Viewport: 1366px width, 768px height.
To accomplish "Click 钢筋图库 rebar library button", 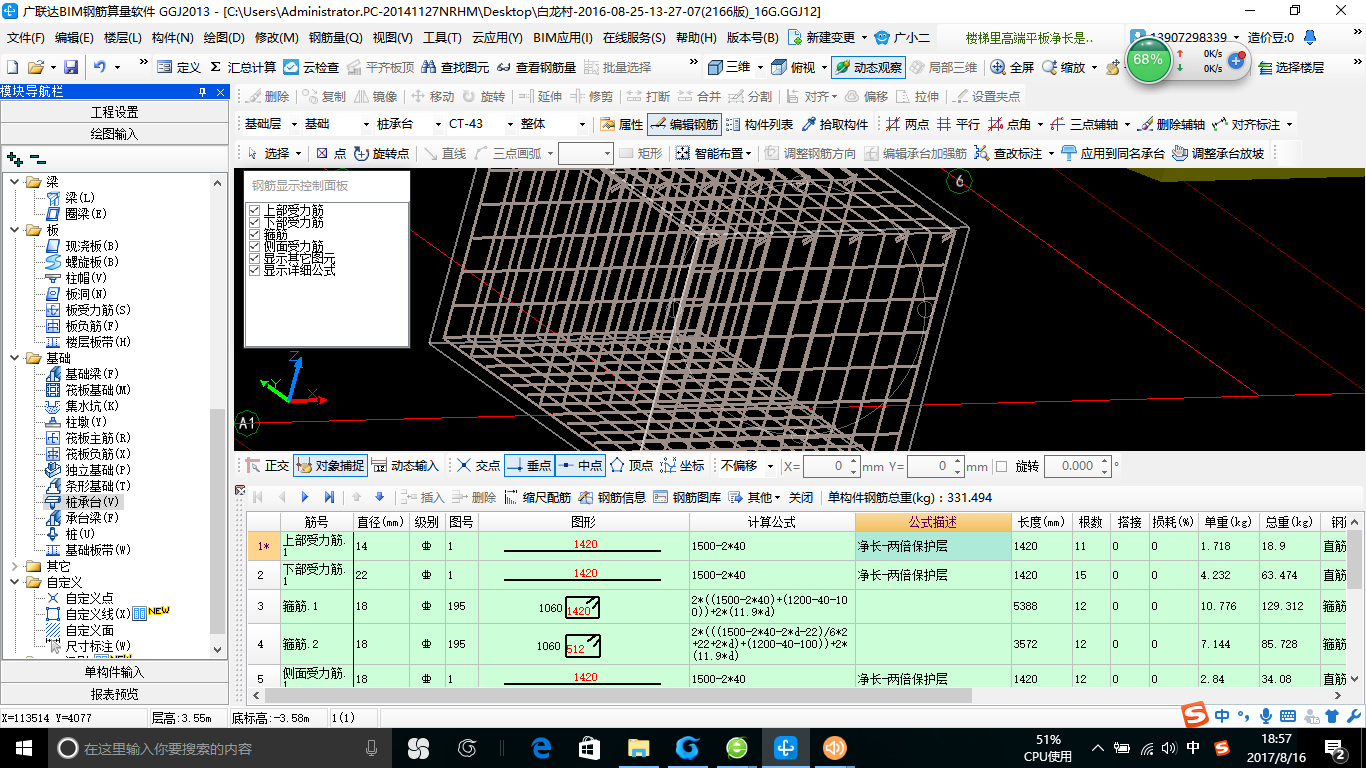I will pyautogui.click(x=687, y=497).
